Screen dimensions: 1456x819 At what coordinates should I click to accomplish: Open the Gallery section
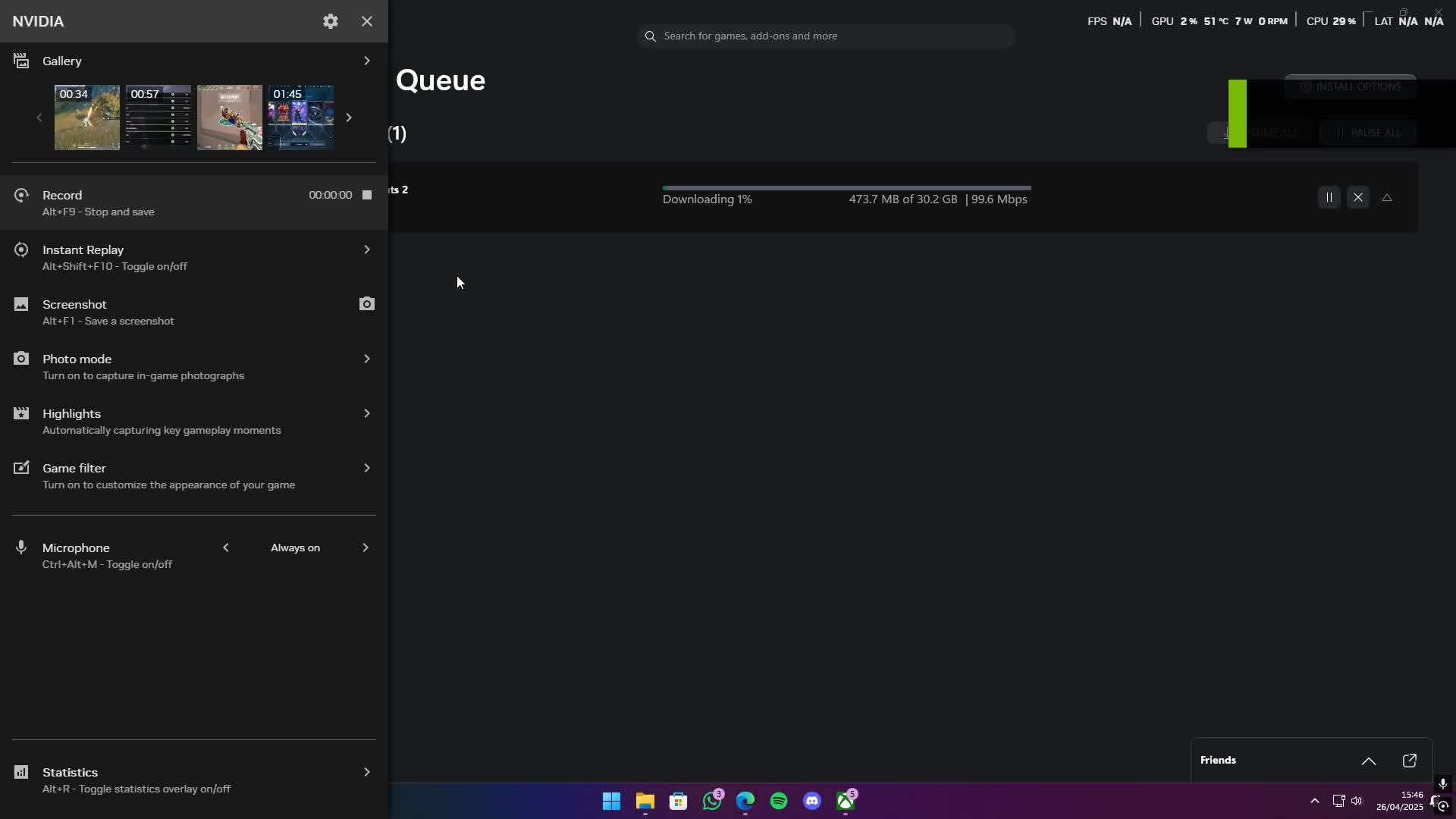tap(194, 61)
